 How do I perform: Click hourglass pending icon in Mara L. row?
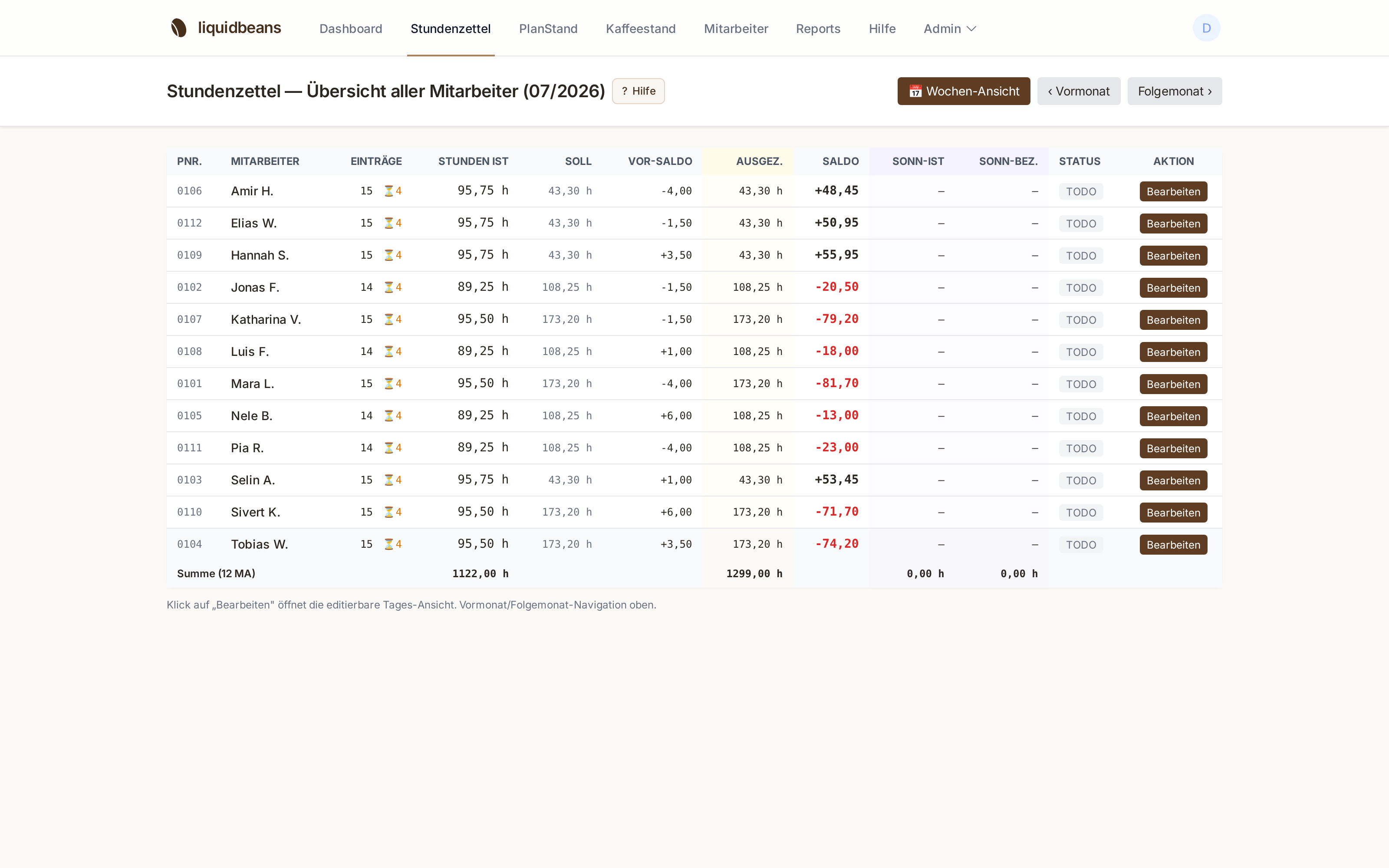pos(388,384)
